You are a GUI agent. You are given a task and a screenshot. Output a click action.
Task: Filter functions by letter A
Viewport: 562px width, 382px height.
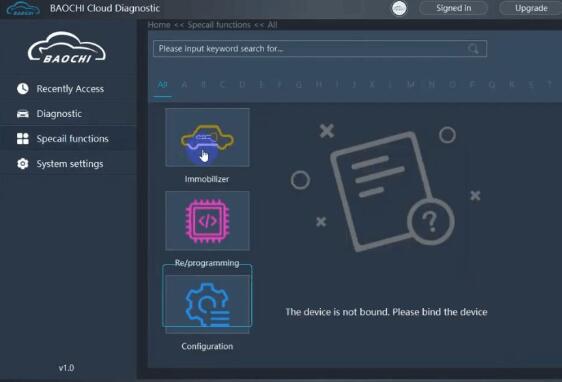click(184, 85)
